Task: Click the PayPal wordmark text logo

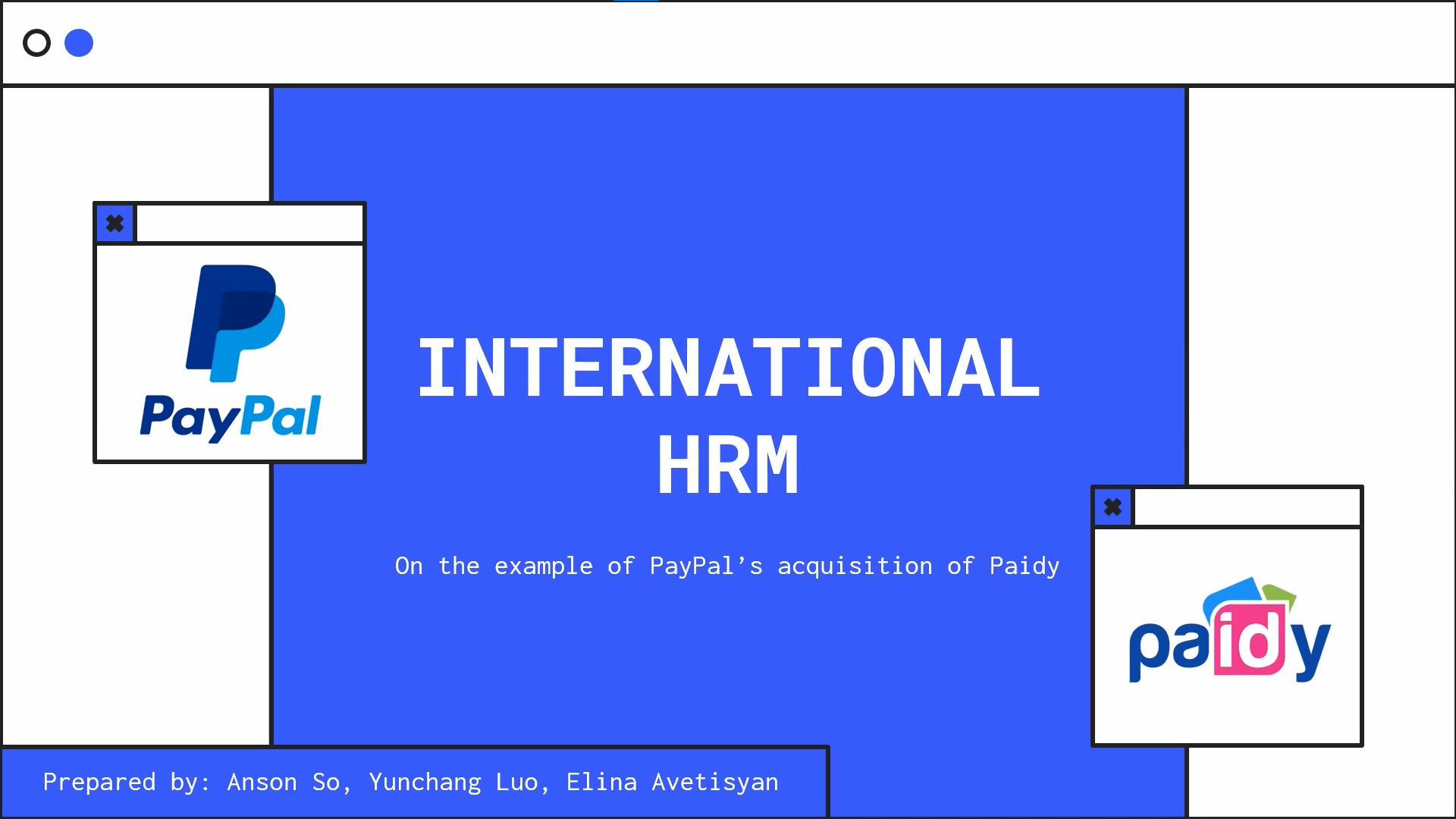Action: pyautogui.click(x=231, y=416)
